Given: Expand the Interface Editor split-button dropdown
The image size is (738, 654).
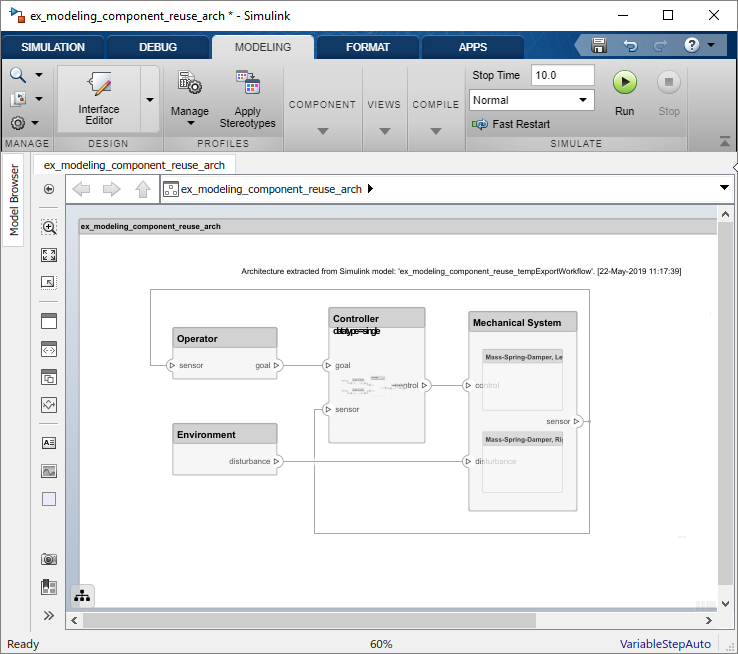Looking at the screenshot, I should pyautogui.click(x=150, y=99).
